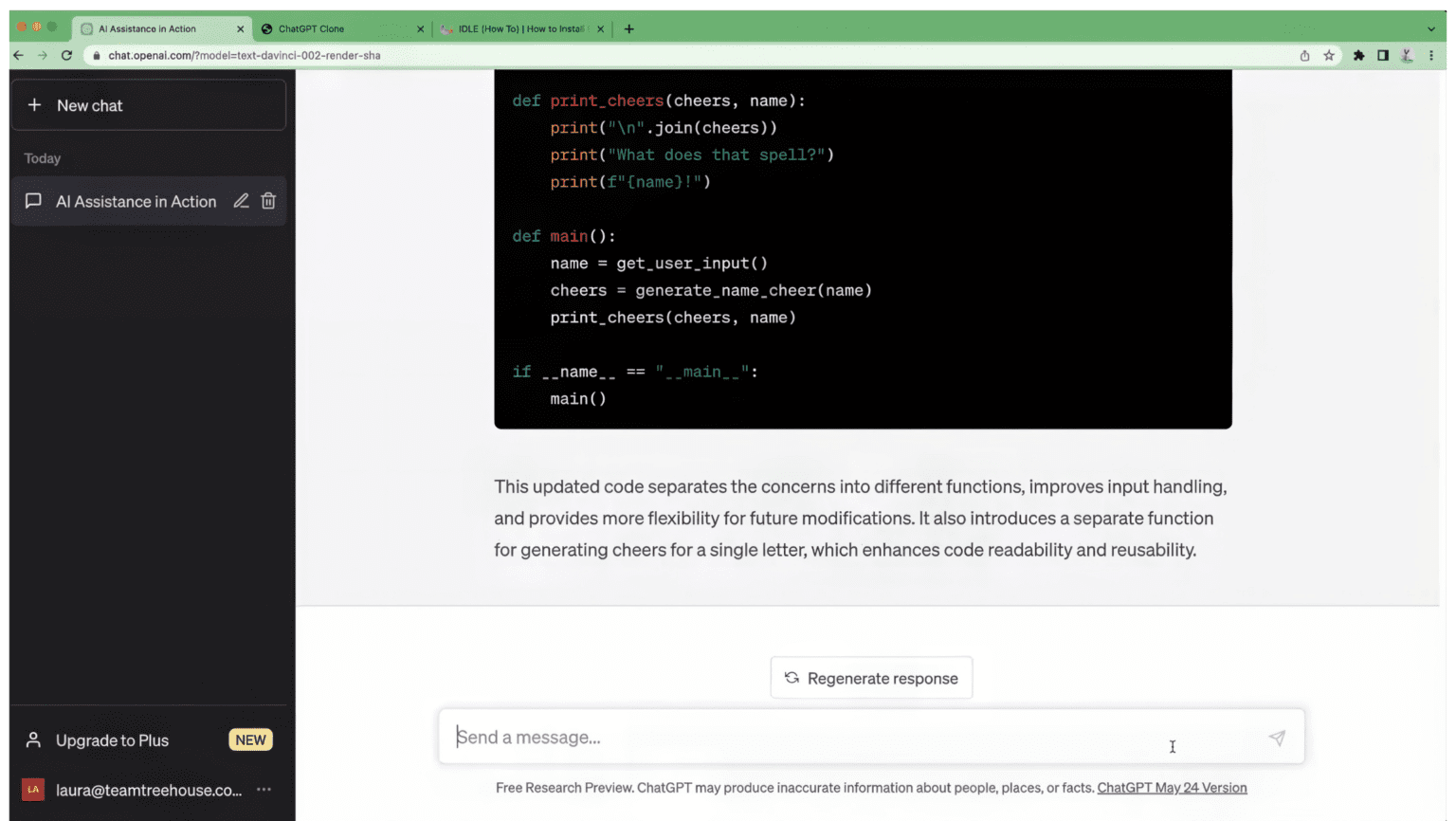
Task: Click Upgrade to Plus in the sidebar
Action: click(112, 740)
